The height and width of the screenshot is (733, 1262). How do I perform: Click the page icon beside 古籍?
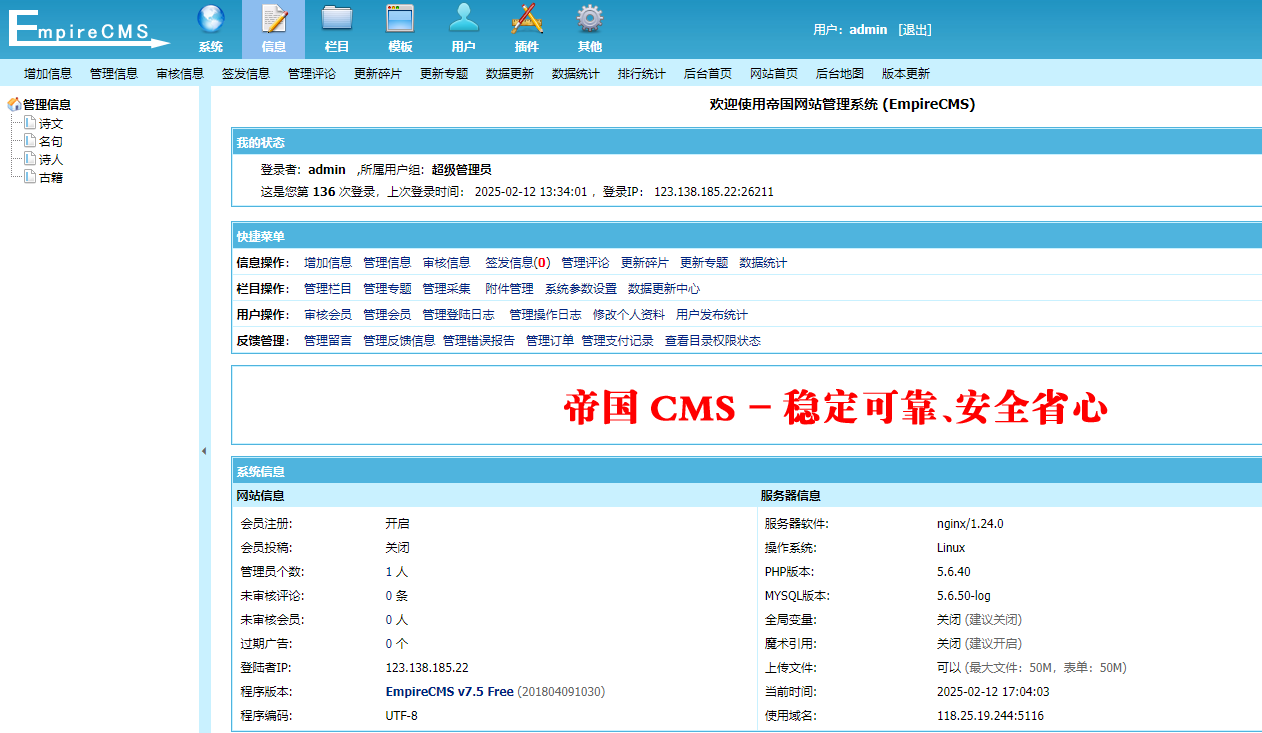point(30,177)
